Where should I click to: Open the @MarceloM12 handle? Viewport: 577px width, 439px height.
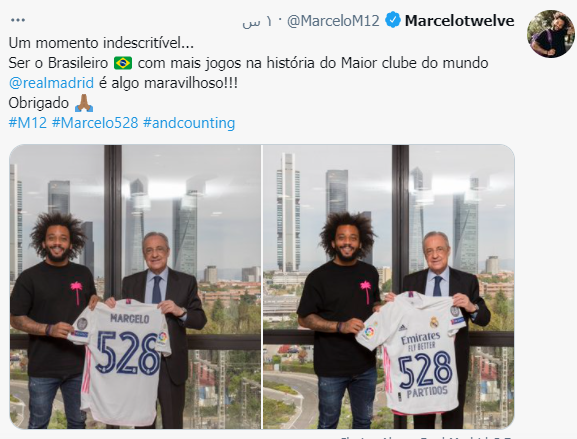(x=333, y=21)
